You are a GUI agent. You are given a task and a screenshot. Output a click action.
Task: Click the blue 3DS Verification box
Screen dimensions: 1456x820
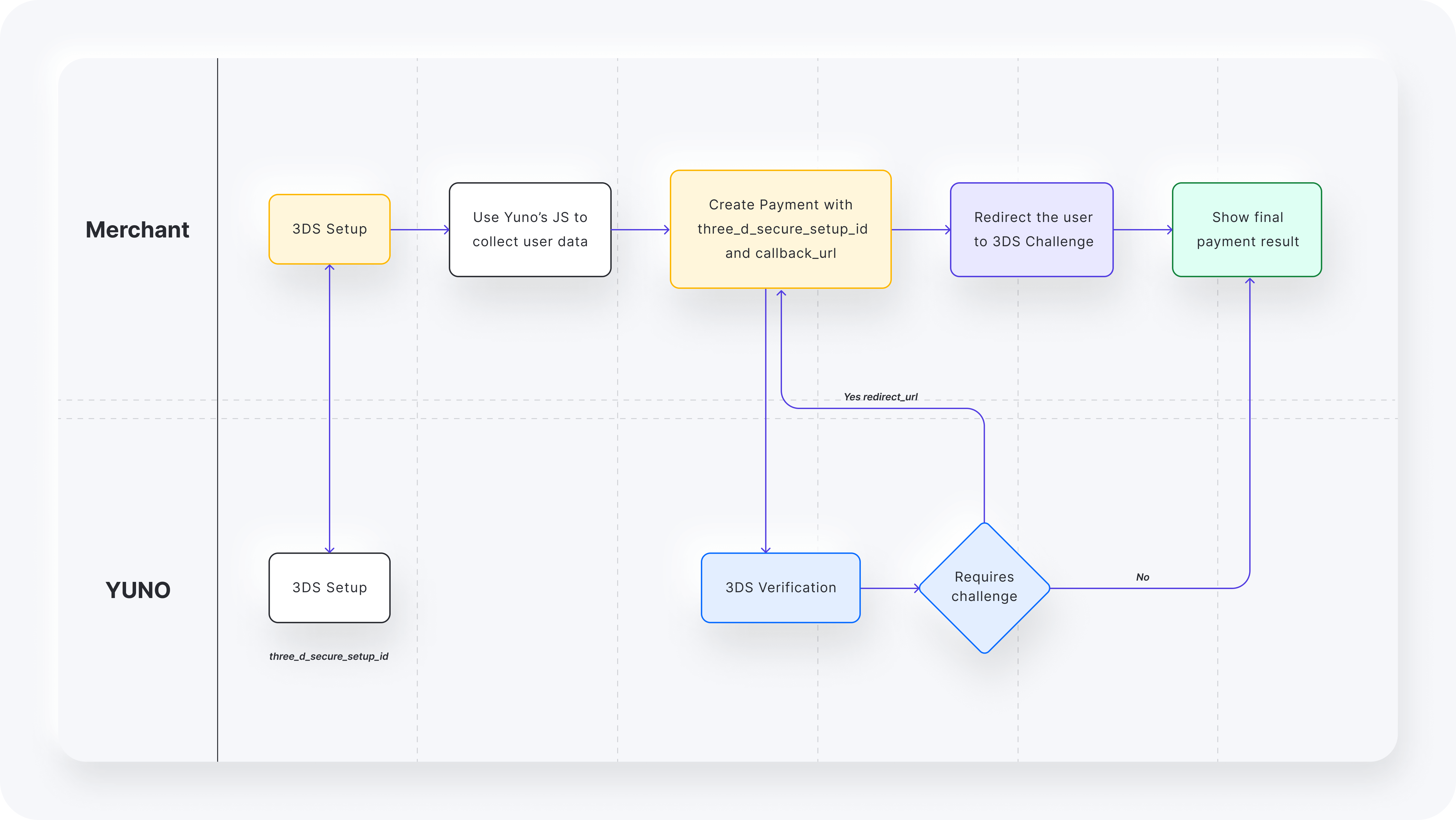pyautogui.click(x=780, y=588)
